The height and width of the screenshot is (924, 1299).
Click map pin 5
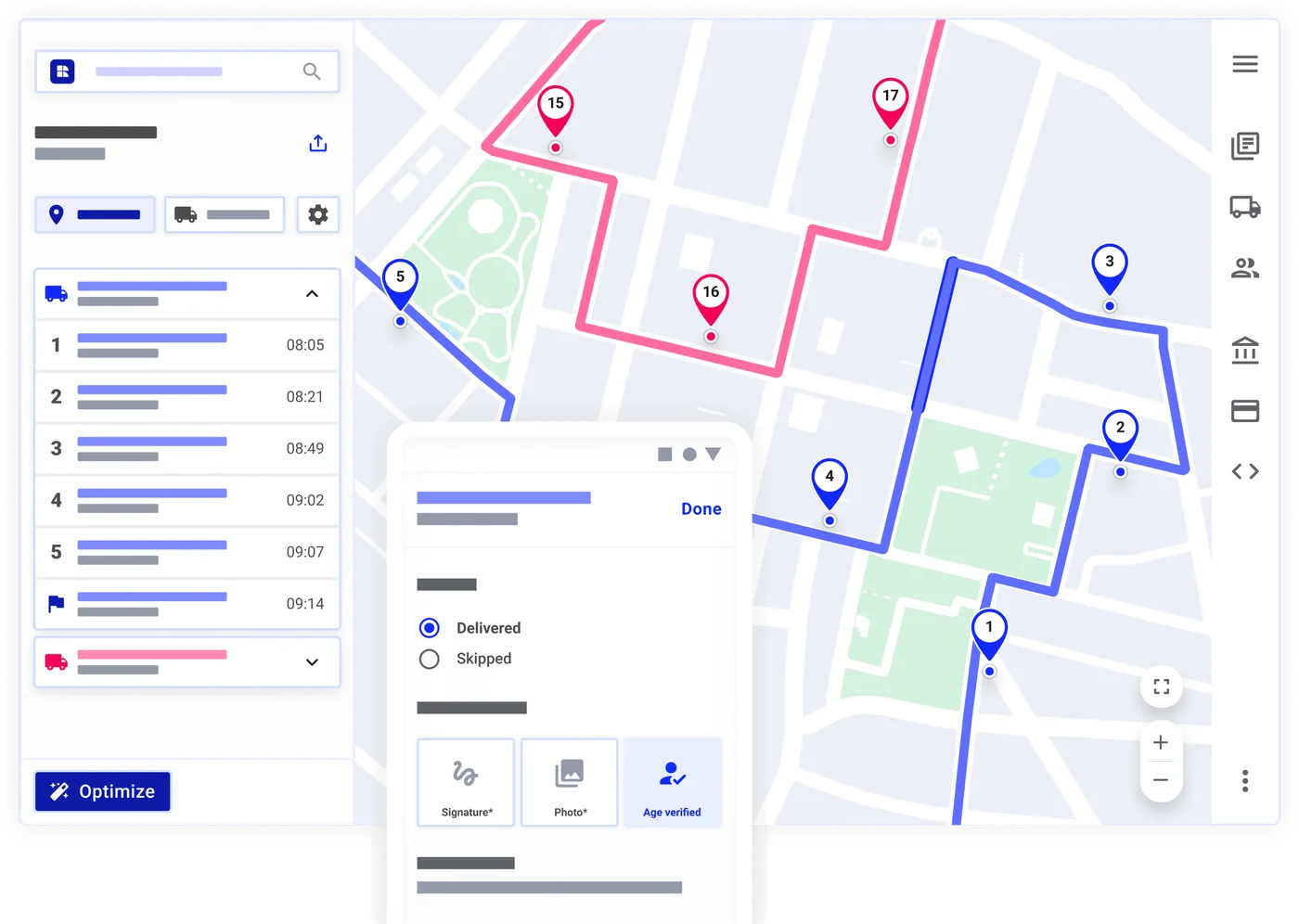pos(400,284)
